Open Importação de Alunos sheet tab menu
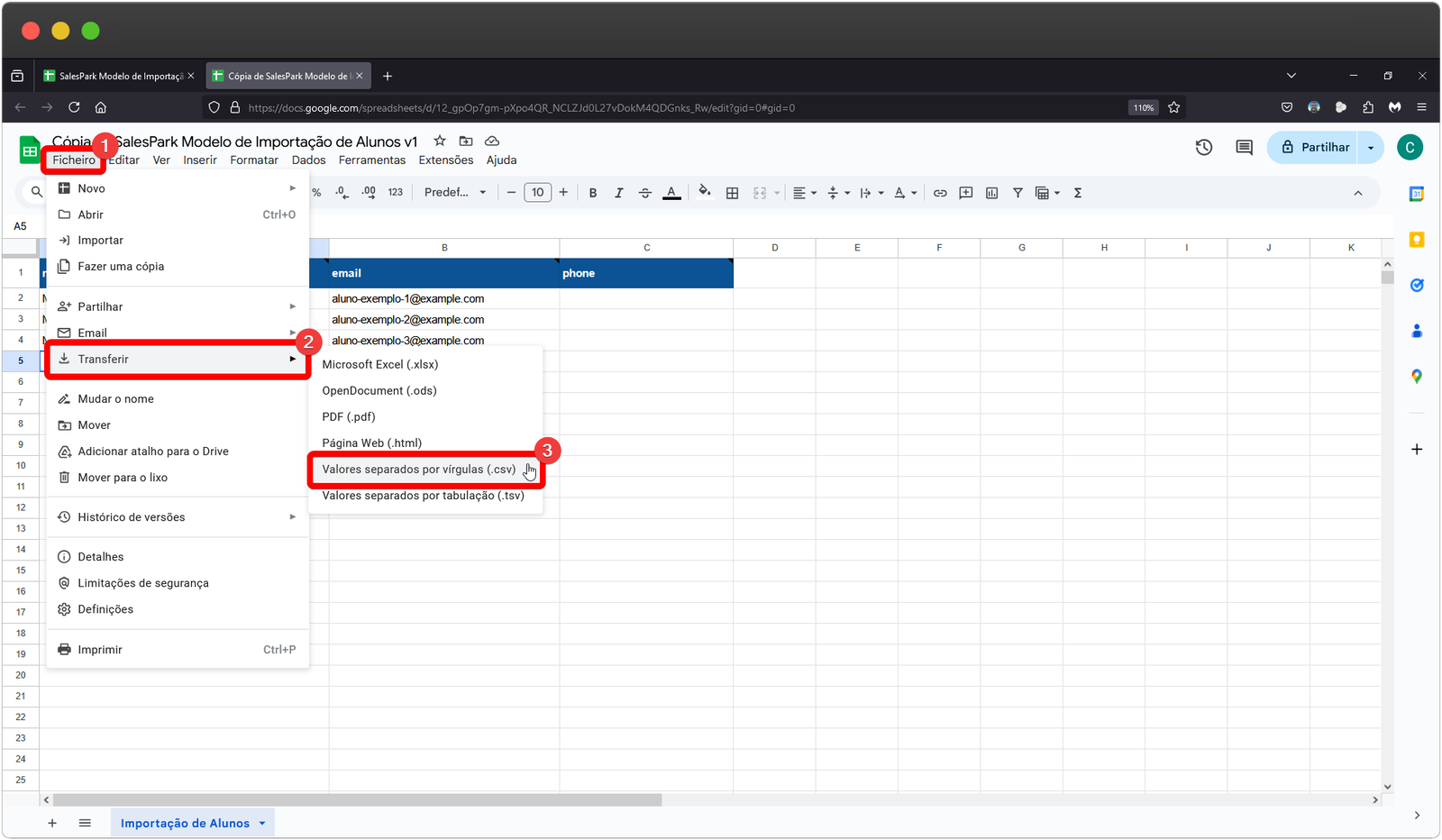Image resolution: width=1442 pixels, height=840 pixels. 262,823
